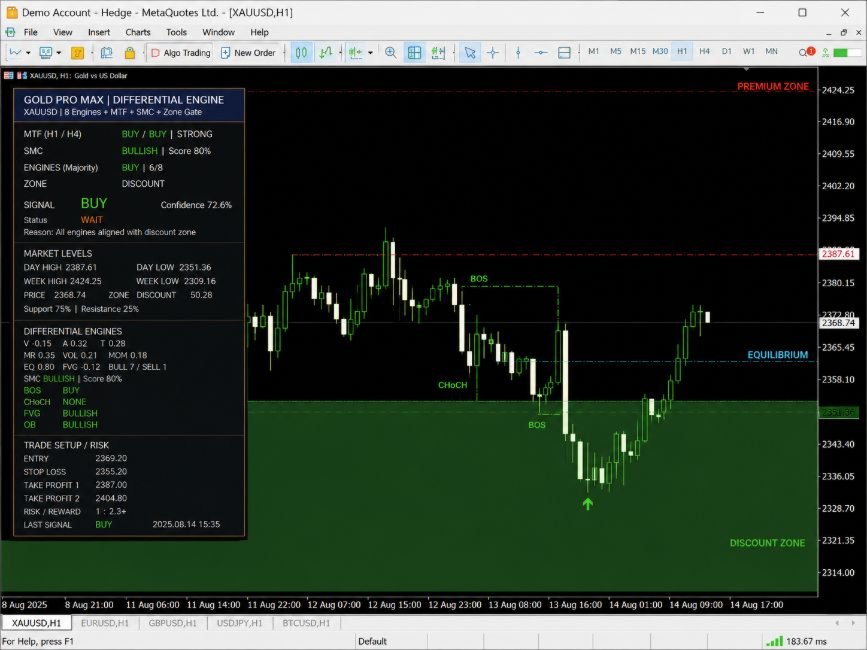
Task: Click the Confidence 72.6% text
Action: 196,205
